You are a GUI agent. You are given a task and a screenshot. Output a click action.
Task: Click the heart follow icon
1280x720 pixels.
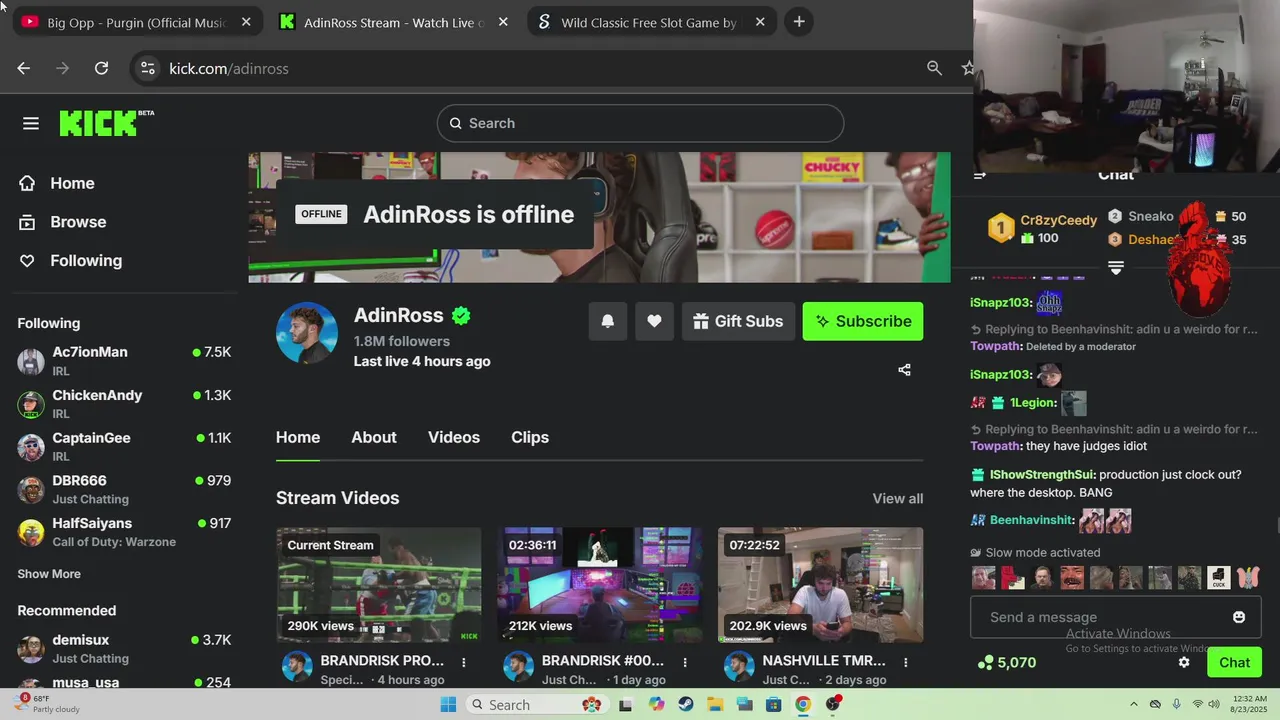(x=654, y=321)
